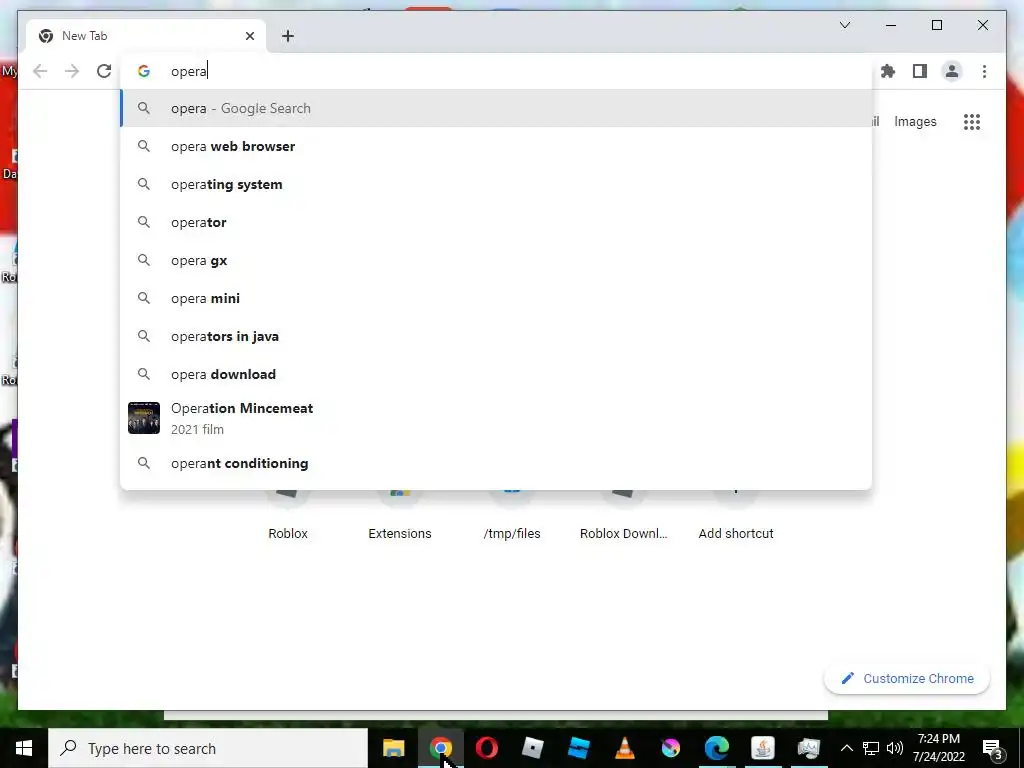Click the Google G icon in address bar
Viewport: 1024px width, 768px height.
[144, 71]
